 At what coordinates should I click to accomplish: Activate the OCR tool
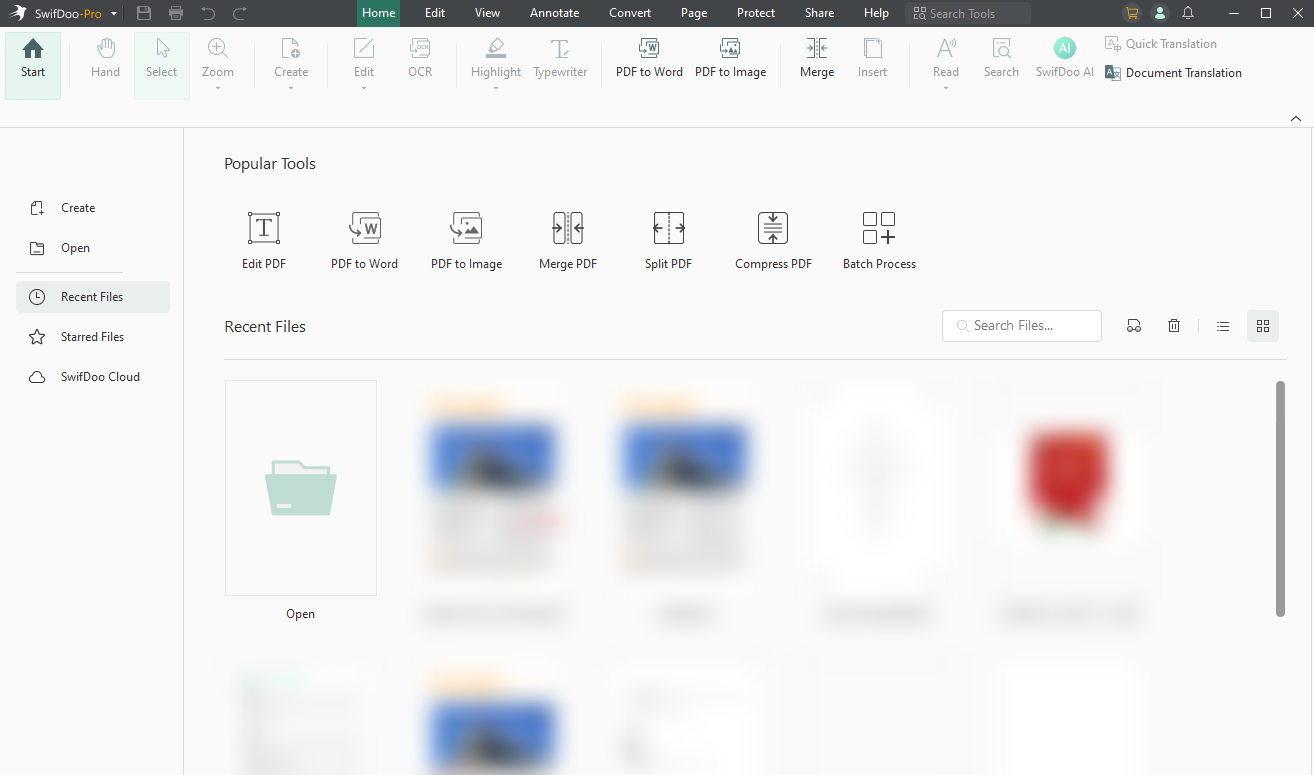tap(419, 58)
